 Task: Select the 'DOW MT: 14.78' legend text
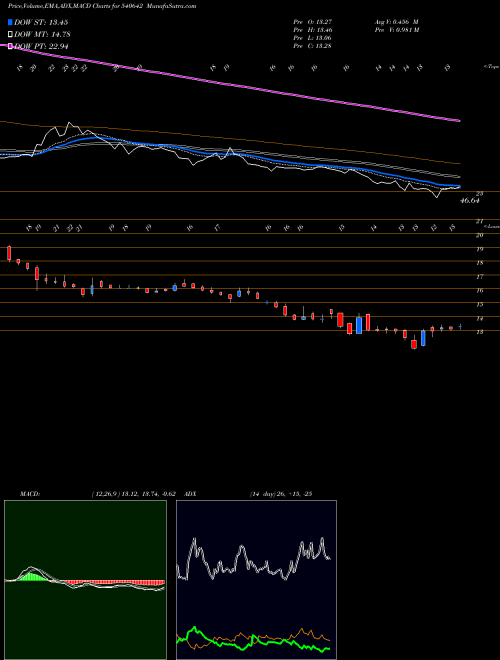pyautogui.click(x=41, y=34)
